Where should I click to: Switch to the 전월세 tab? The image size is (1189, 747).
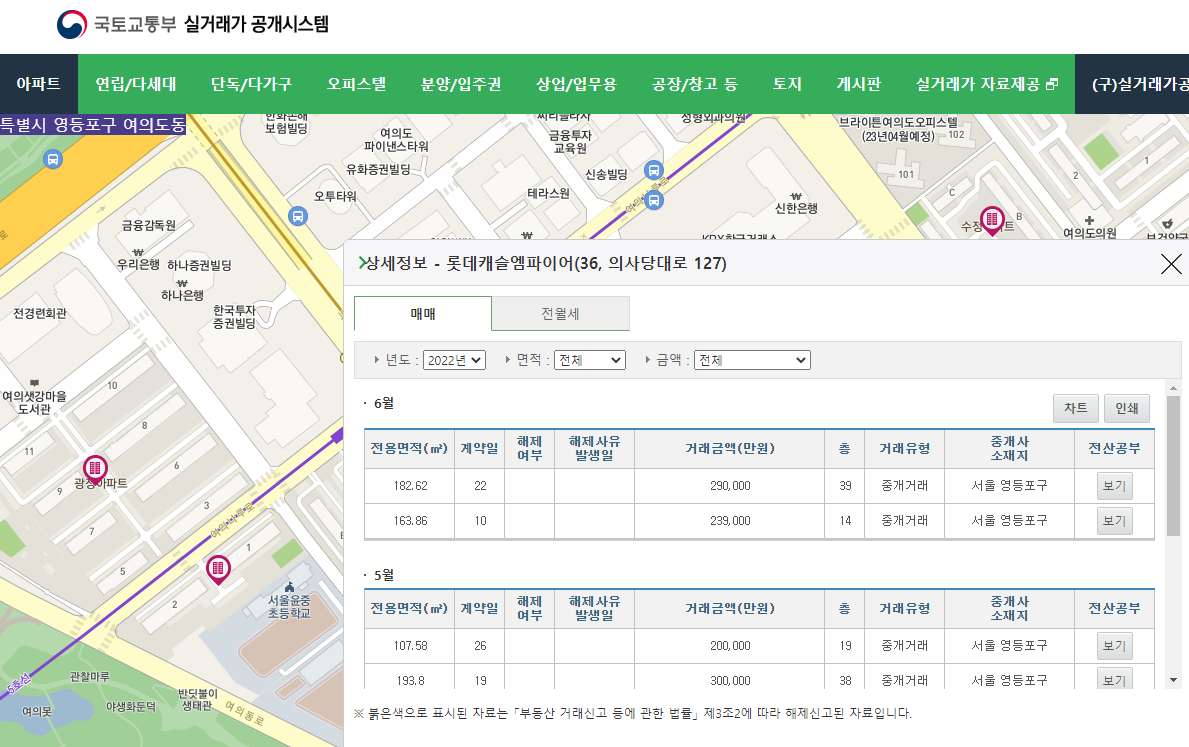pyautogui.click(x=560, y=313)
